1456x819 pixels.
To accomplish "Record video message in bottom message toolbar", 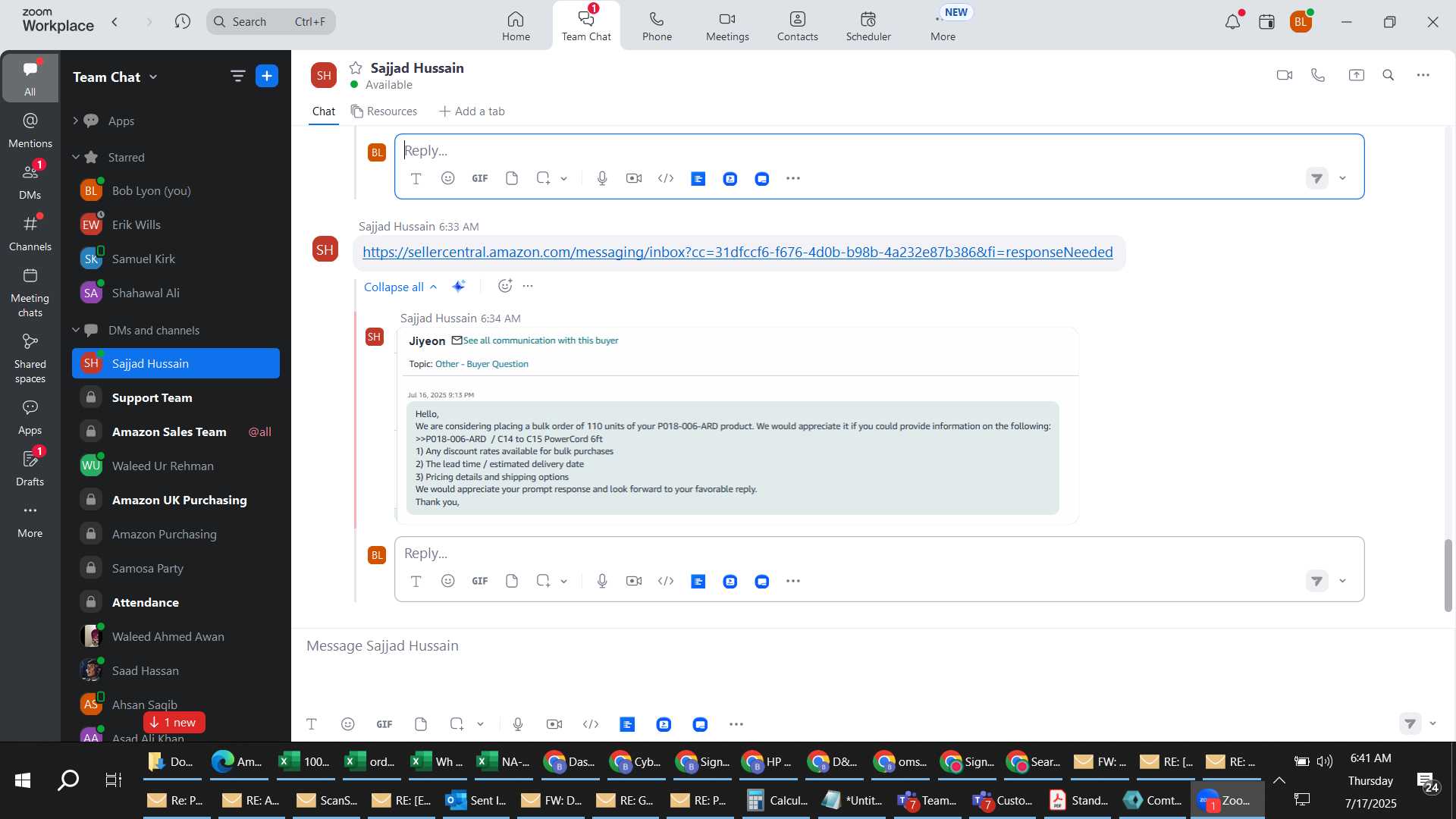I will click(554, 724).
